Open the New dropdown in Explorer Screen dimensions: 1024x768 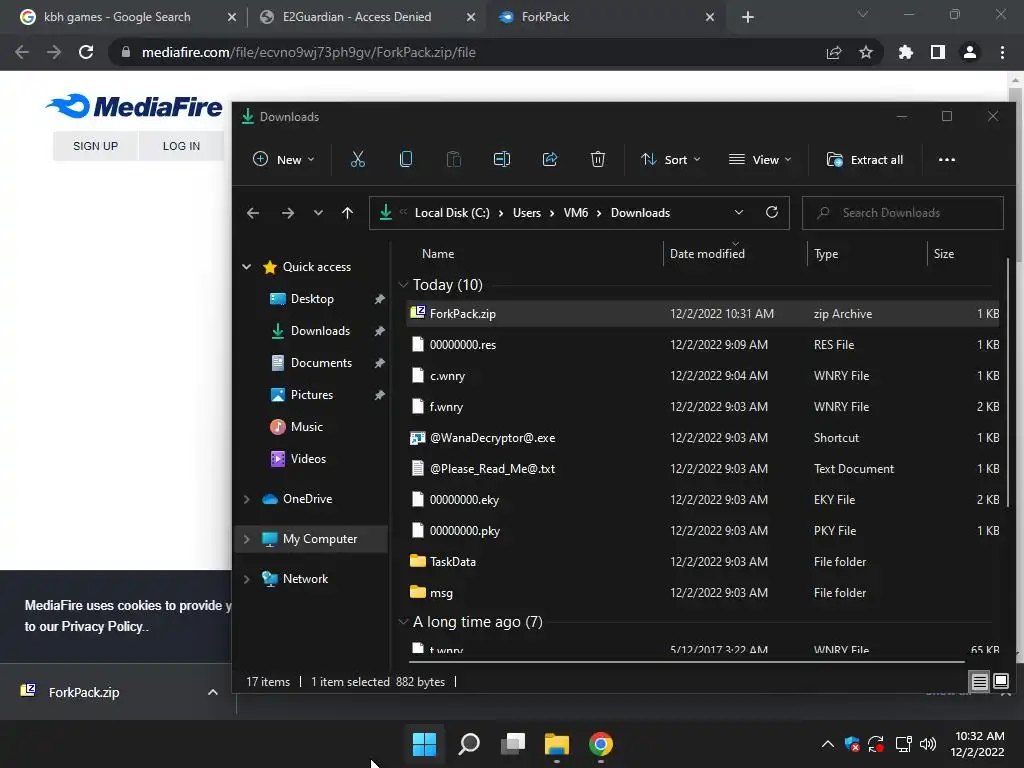[x=284, y=160]
